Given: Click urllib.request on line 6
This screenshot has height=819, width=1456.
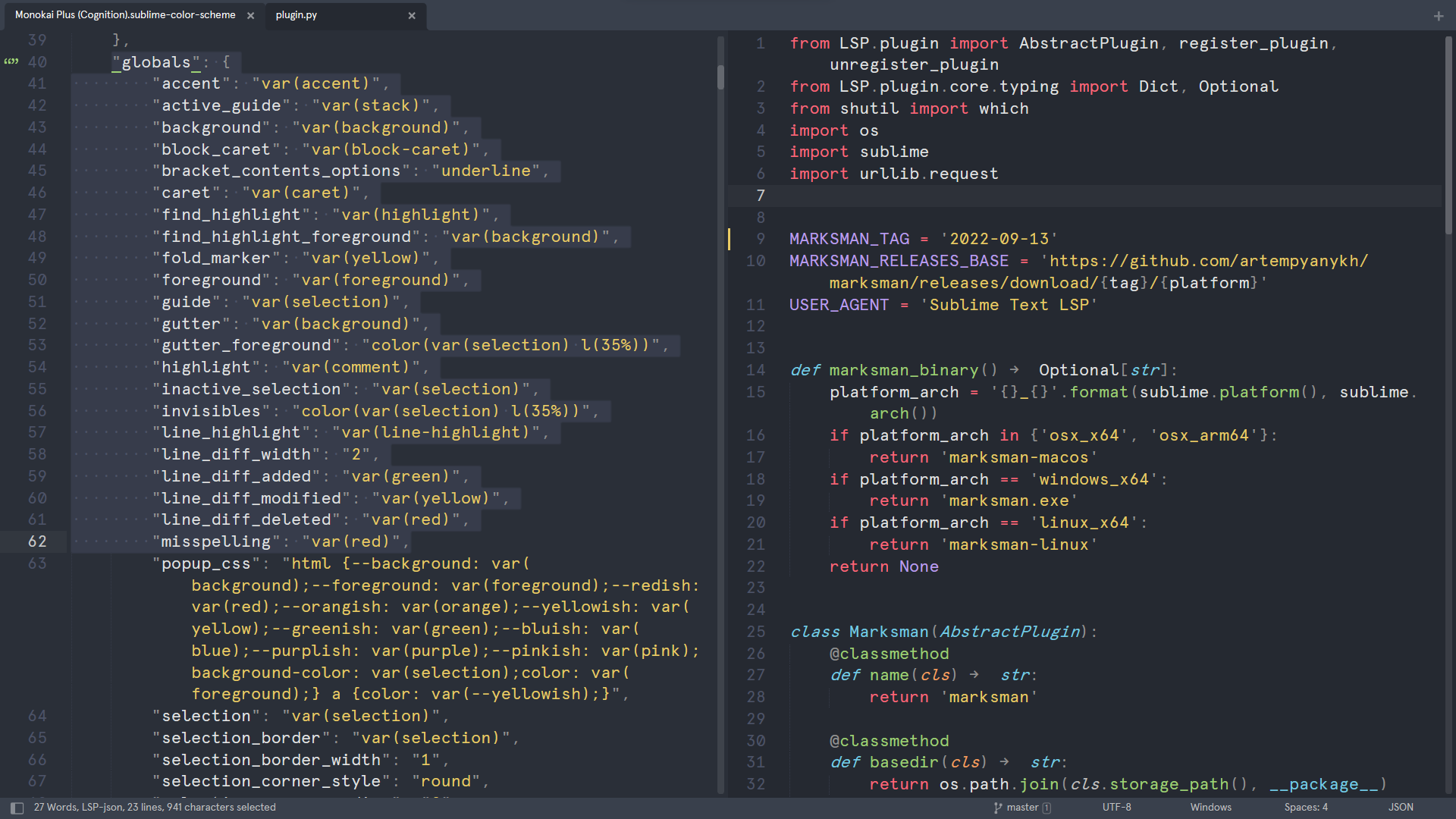Looking at the screenshot, I should [x=929, y=174].
